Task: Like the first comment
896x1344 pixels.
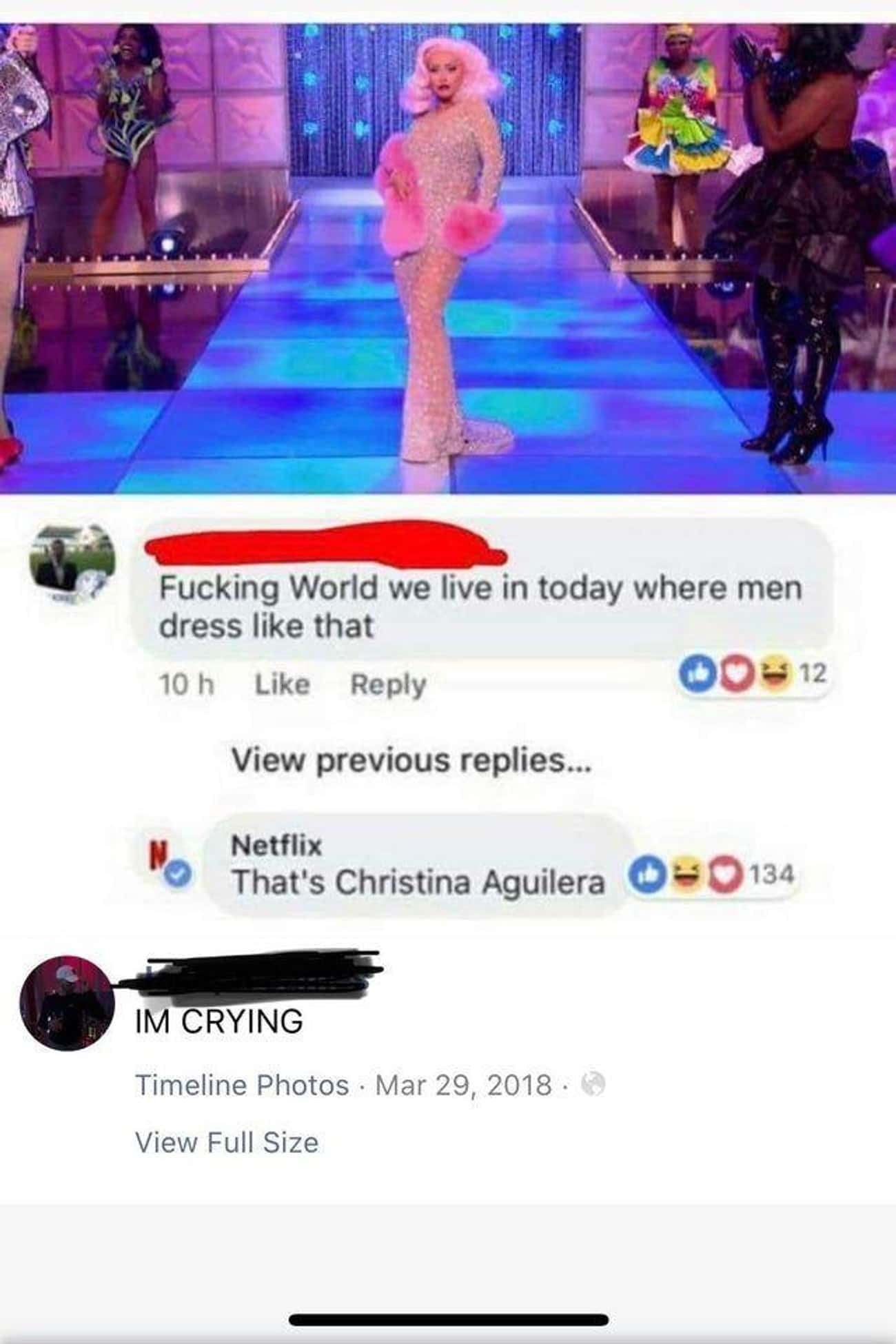Action: [x=283, y=684]
